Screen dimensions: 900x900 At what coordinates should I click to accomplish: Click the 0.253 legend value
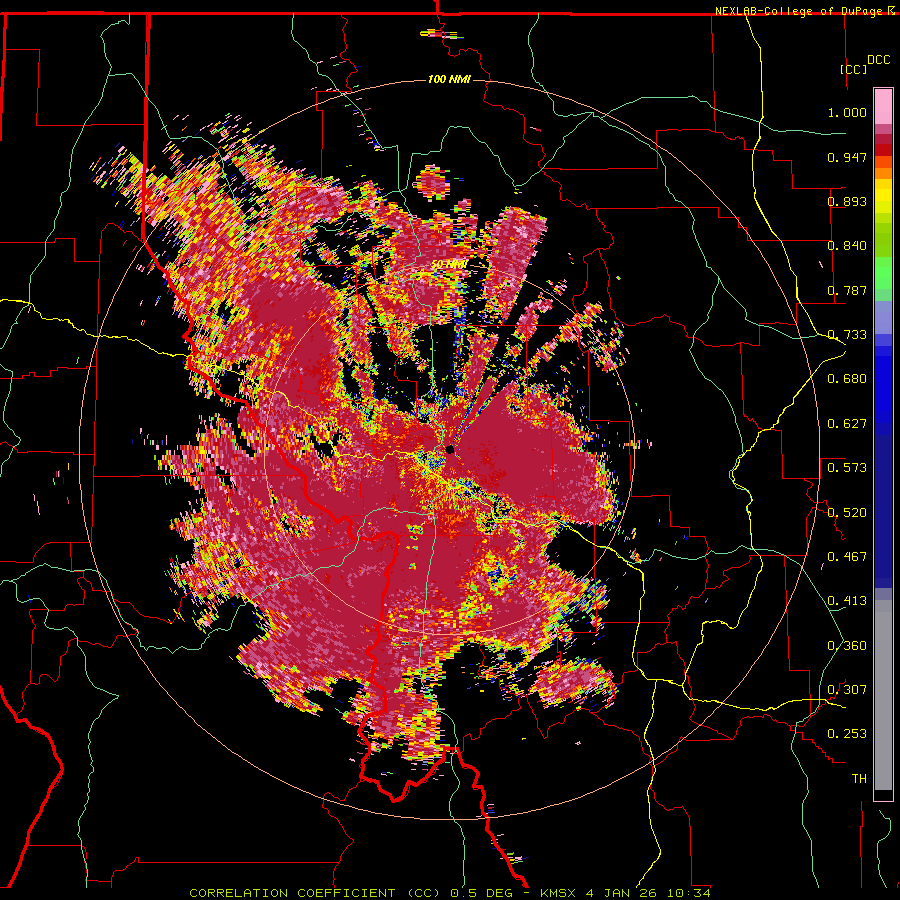(847, 734)
